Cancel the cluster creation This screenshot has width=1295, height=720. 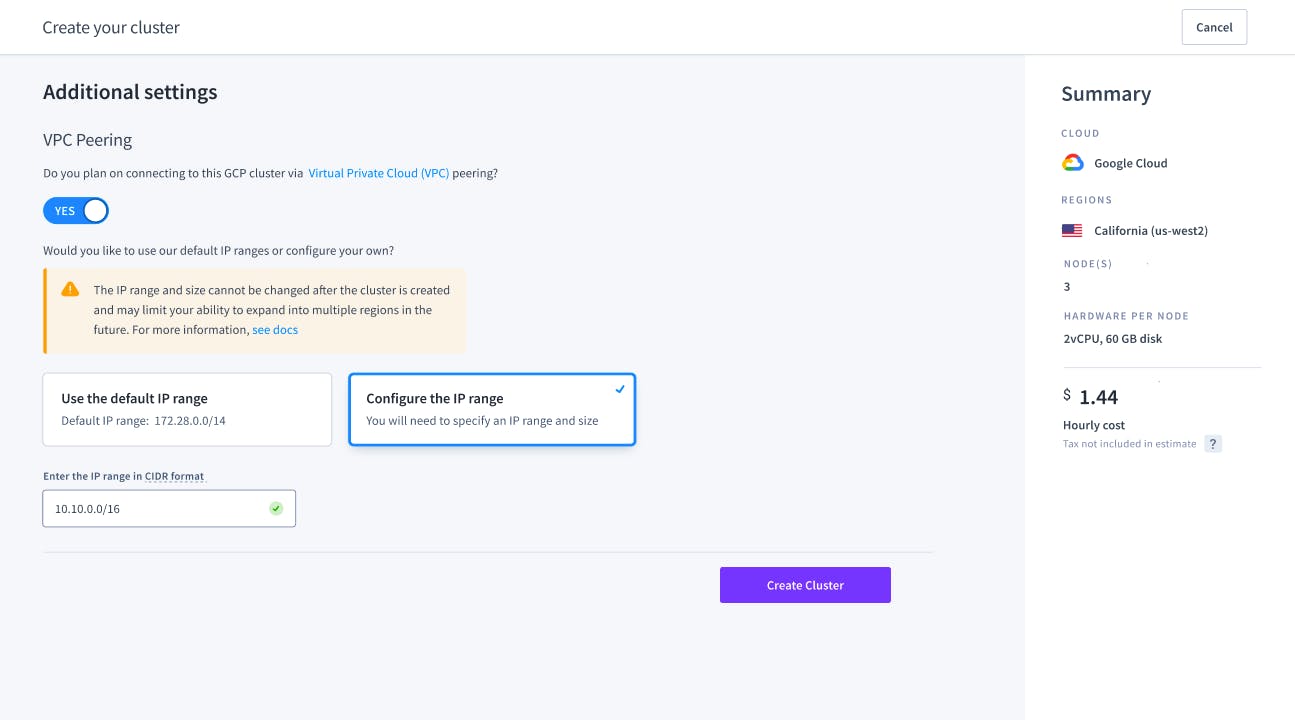click(1214, 27)
